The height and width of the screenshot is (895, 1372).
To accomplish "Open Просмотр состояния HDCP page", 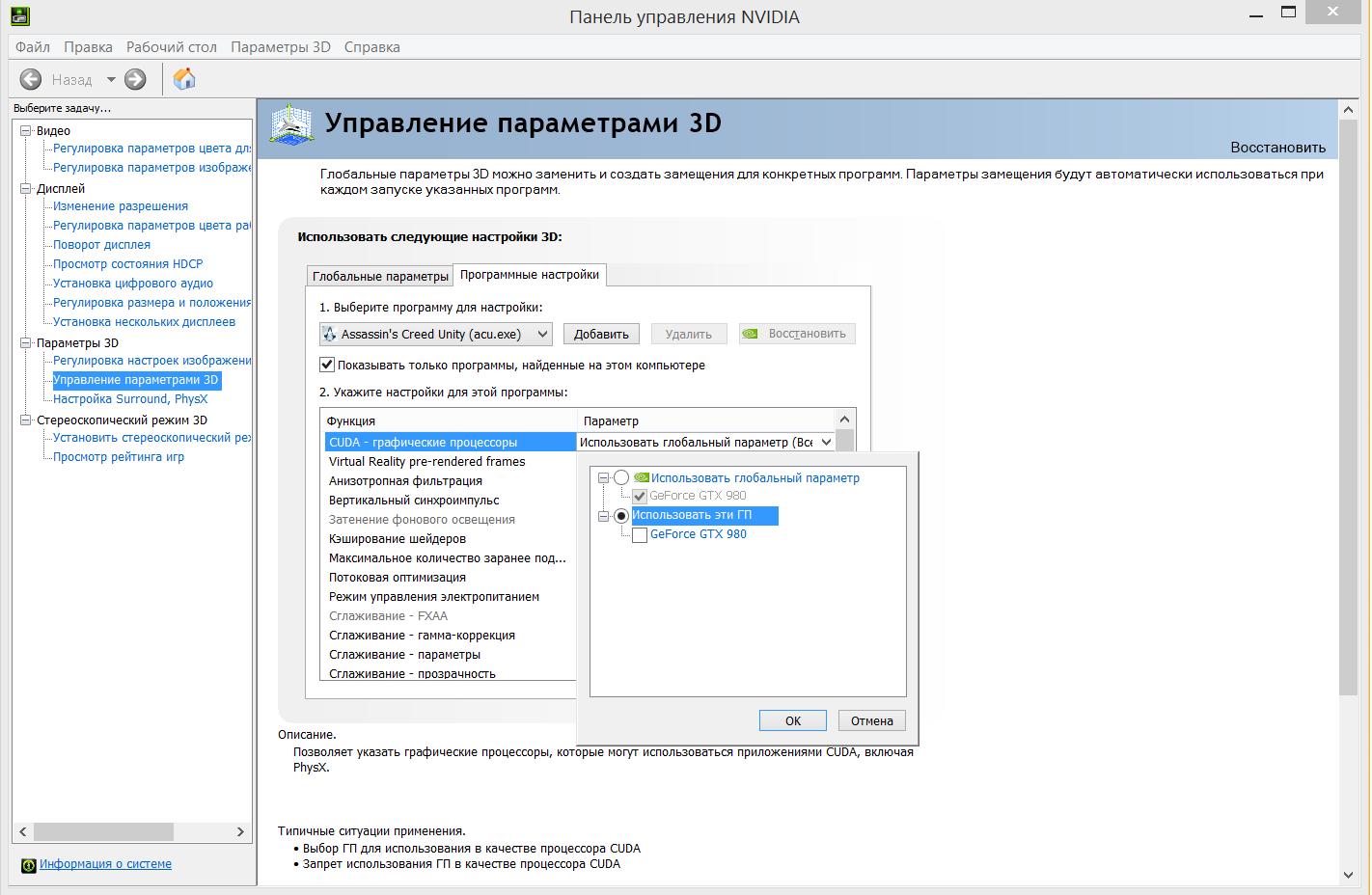I will (127, 264).
